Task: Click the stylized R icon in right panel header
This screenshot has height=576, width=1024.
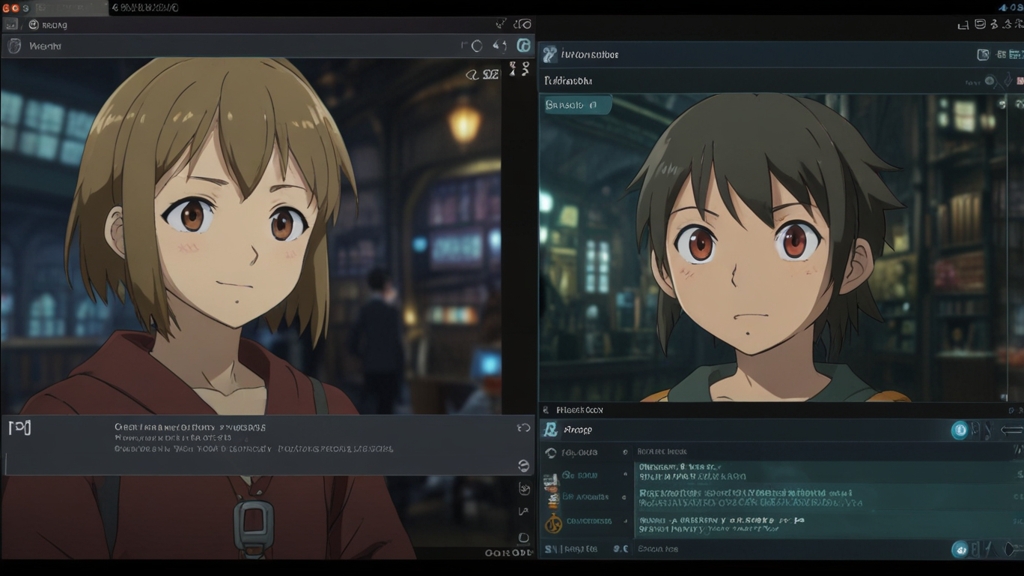Action: click(551, 429)
